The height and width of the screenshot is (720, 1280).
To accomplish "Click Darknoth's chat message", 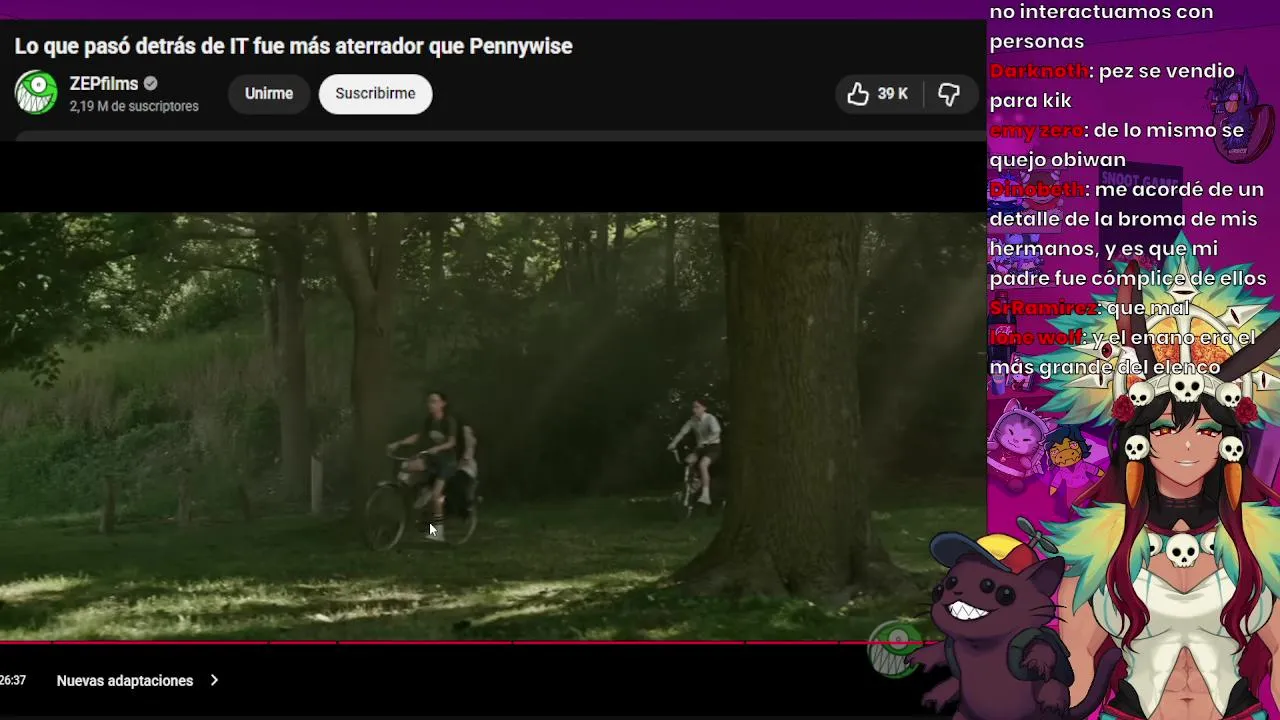I will 1112,86.
